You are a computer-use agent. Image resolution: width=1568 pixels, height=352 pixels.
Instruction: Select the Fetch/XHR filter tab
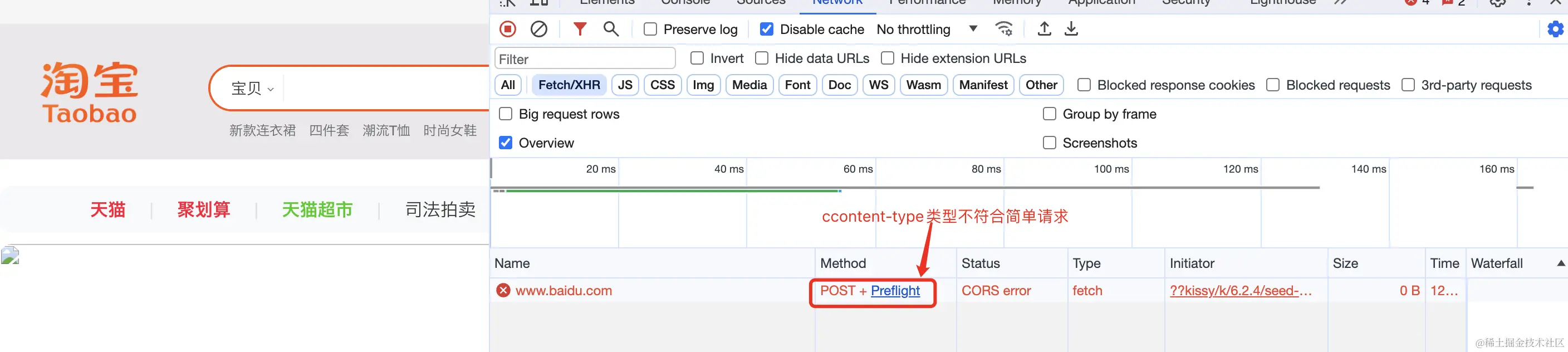(x=569, y=85)
